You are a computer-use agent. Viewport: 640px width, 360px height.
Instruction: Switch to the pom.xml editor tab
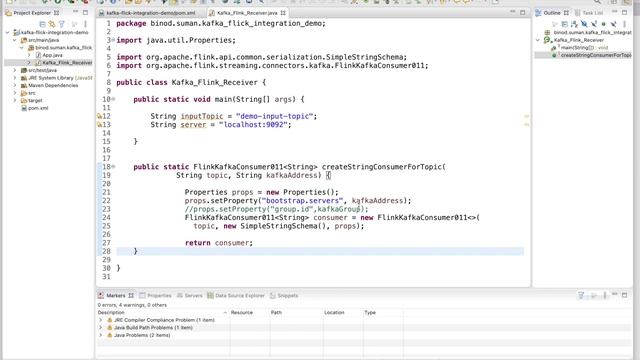pos(151,13)
